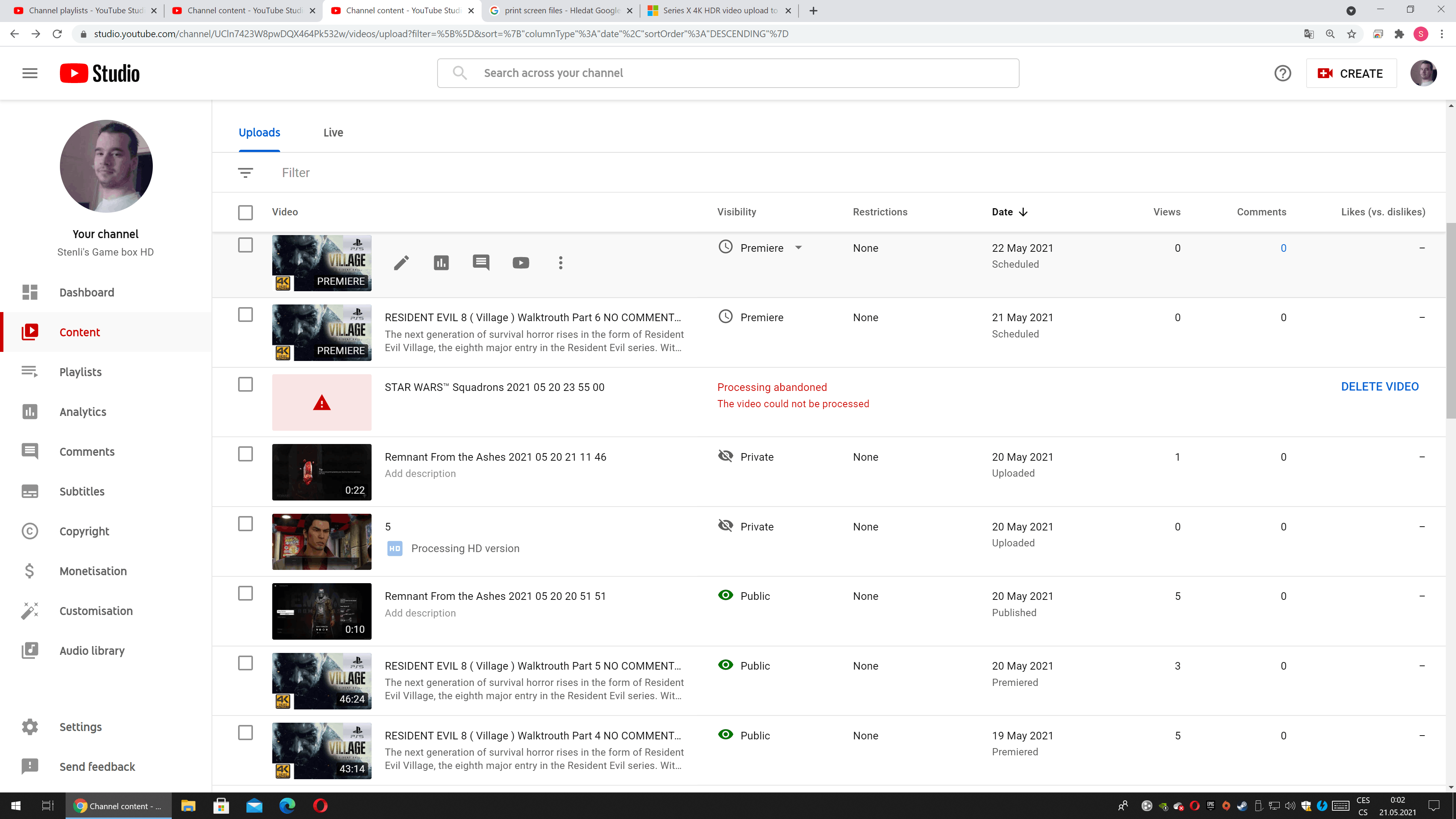Check Remnant From the Ashes 20 51 51 checkbox
The height and width of the screenshot is (819, 1456).
coord(245,593)
